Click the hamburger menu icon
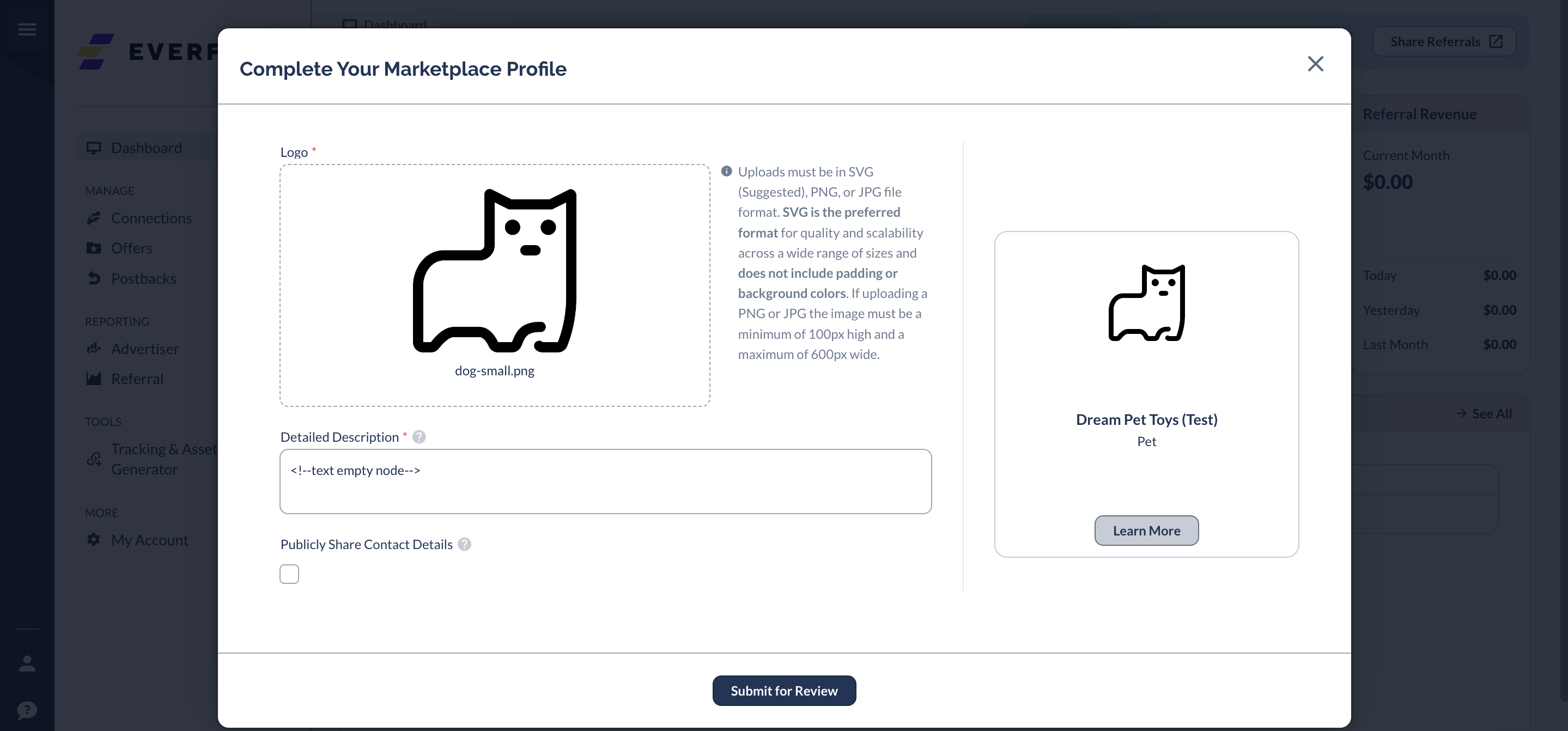The height and width of the screenshot is (731, 1568). pyautogui.click(x=27, y=29)
